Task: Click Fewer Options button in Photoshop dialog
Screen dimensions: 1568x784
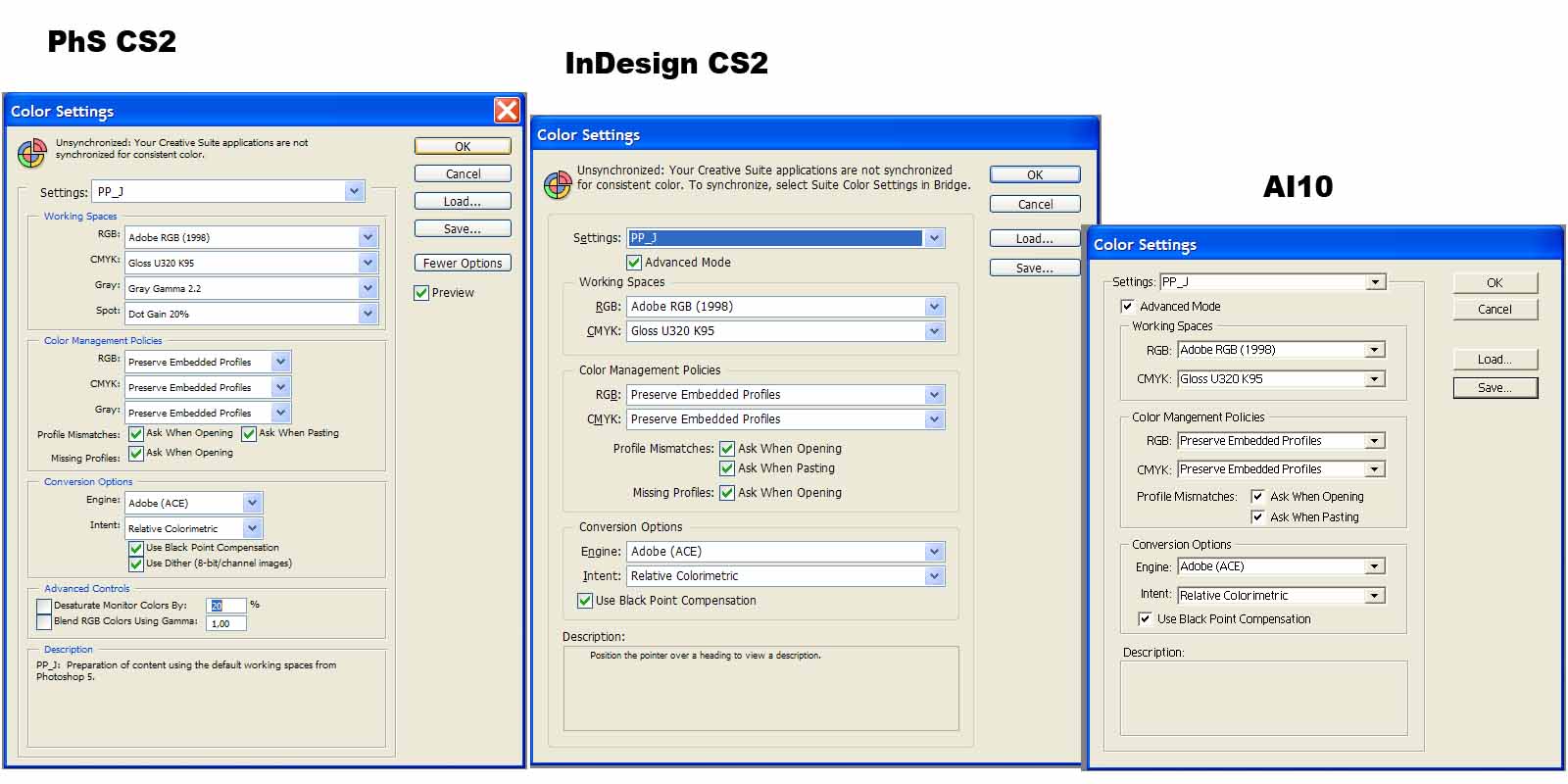Action: [x=463, y=263]
